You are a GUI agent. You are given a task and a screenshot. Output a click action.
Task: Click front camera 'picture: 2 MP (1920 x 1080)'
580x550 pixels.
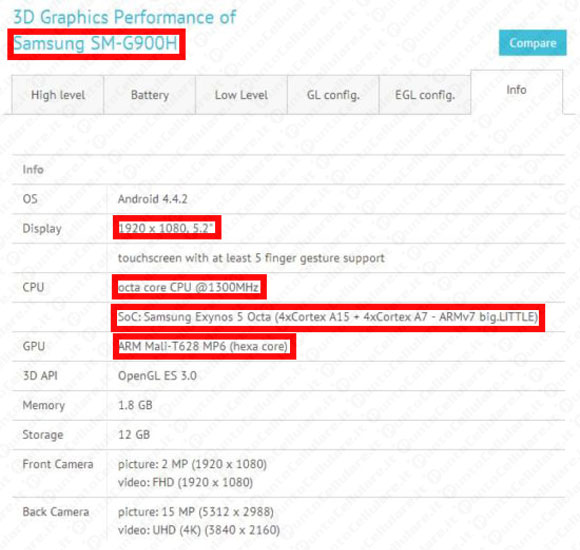pyautogui.click(x=192, y=464)
